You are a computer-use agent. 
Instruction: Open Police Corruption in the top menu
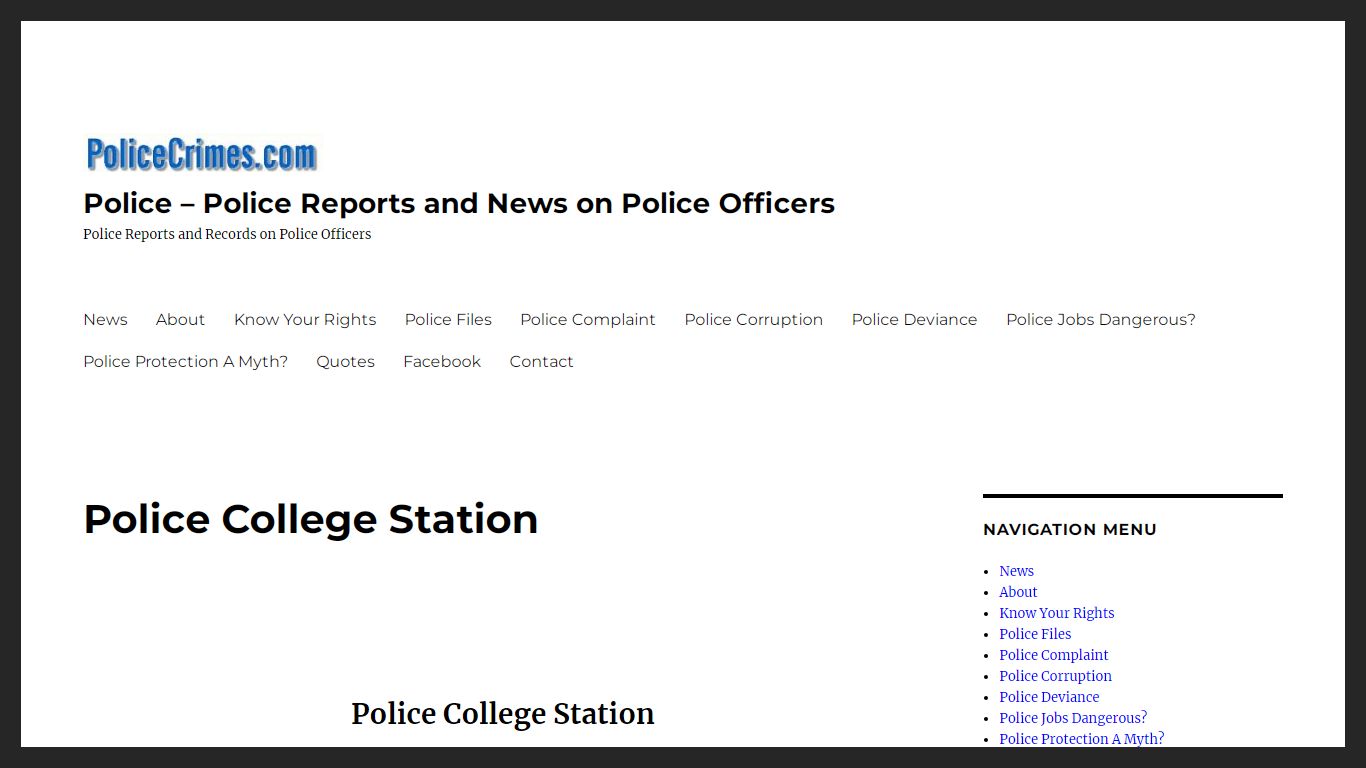coord(754,320)
